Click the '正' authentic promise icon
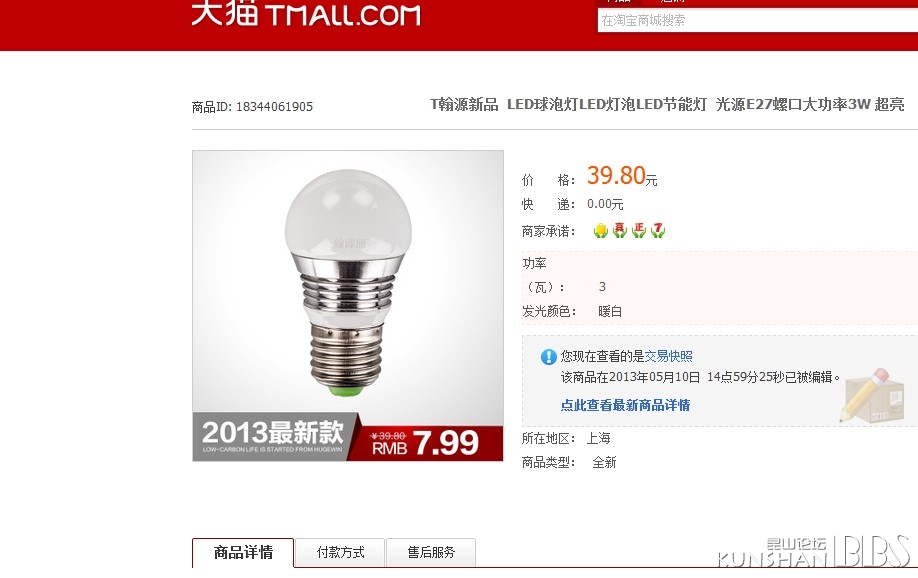This screenshot has height=578, width=918. click(639, 230)
